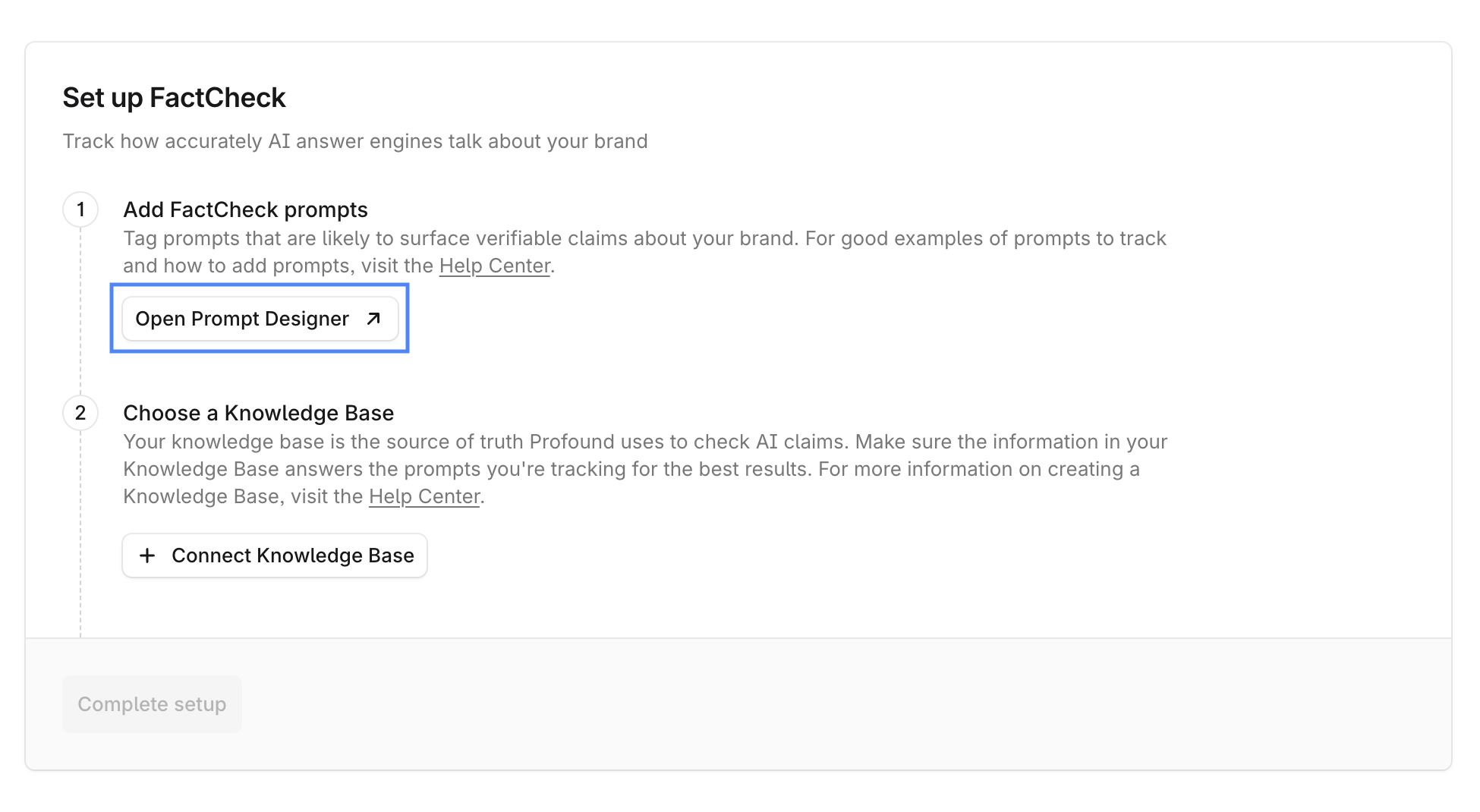Click the 'Add FactCheck prompts' step title
This screenshot has height=812, width=1480.
click(245, 209)
